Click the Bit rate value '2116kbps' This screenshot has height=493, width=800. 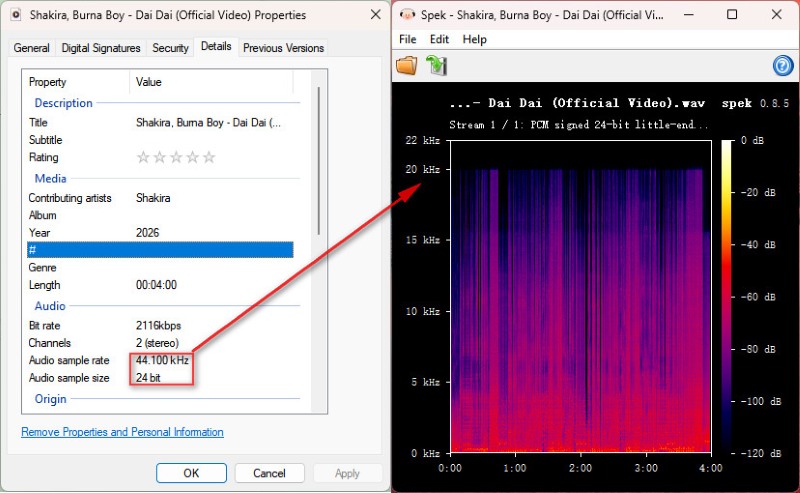[x=158, y=326]
